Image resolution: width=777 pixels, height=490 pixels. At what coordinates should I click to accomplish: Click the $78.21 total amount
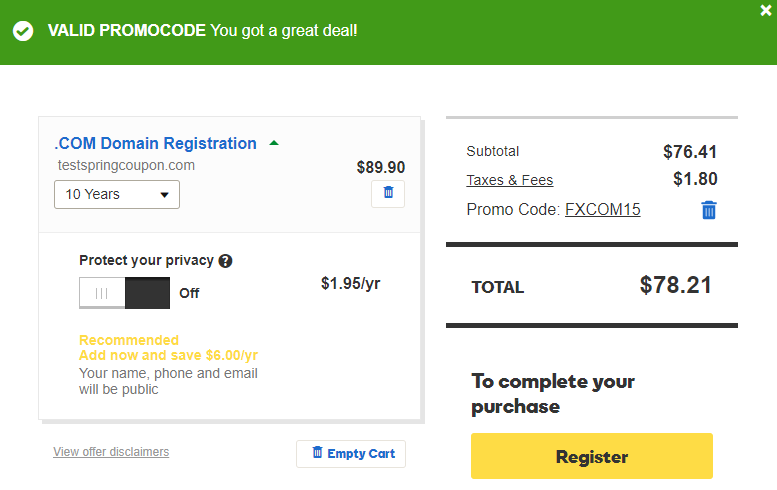(675, 285)
